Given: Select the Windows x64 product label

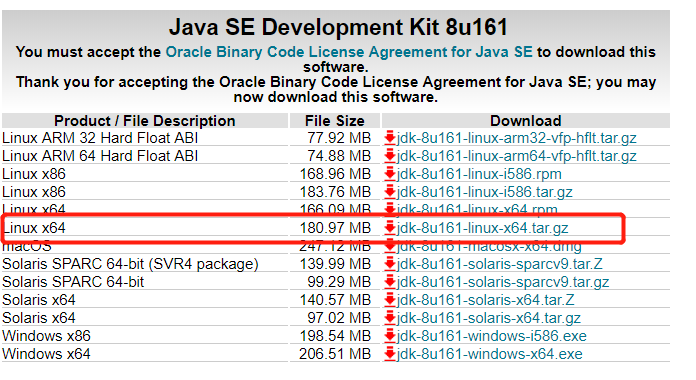Looking at the screenshot, I should tap(46, 354).
